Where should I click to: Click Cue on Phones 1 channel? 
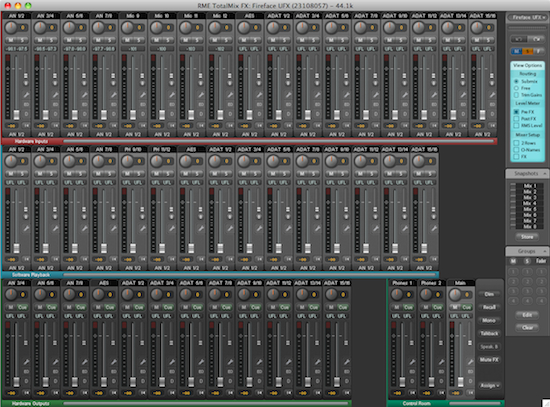(x=408, y=307)
